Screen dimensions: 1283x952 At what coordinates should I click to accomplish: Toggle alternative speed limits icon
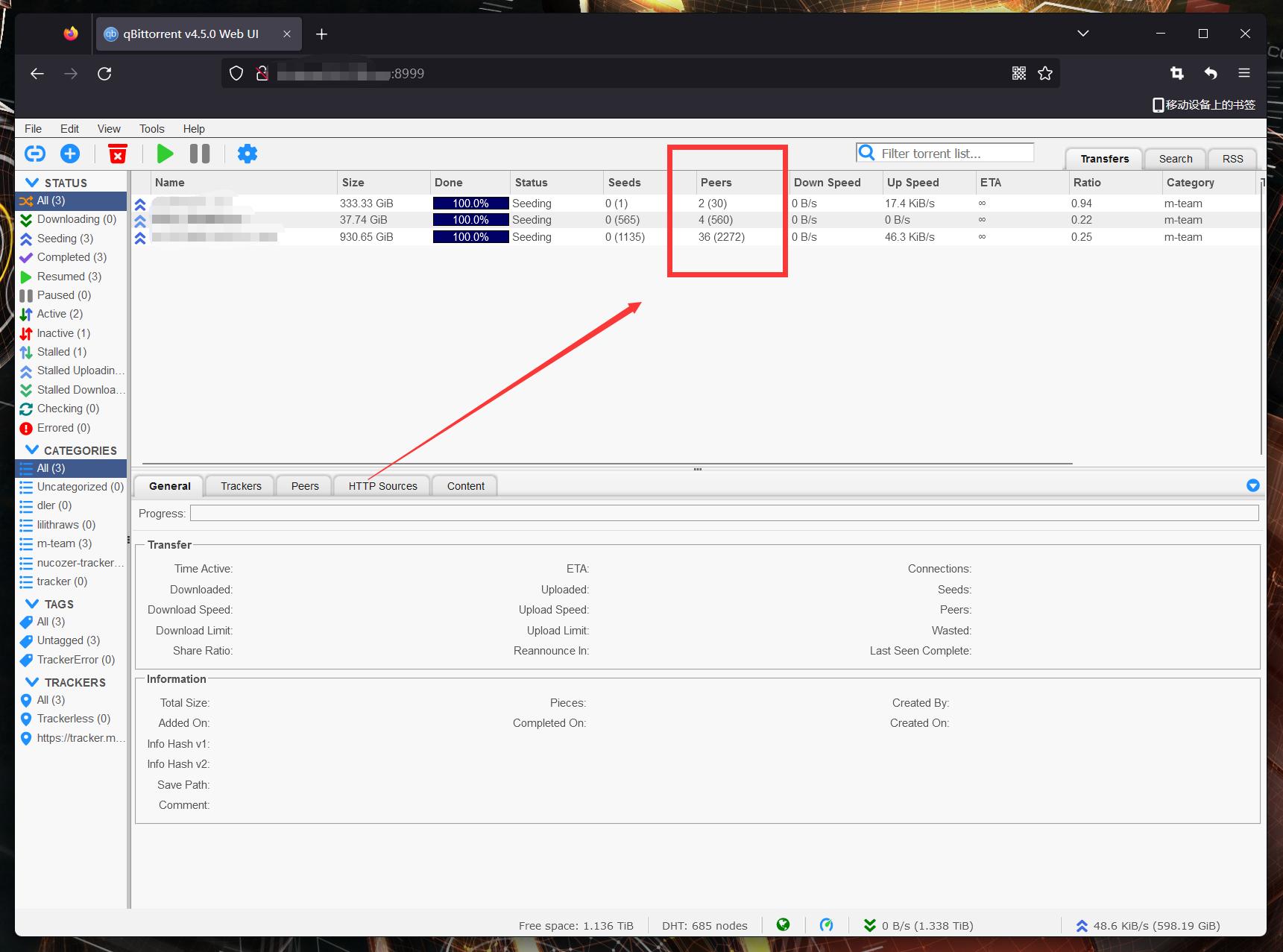[826, 924]
